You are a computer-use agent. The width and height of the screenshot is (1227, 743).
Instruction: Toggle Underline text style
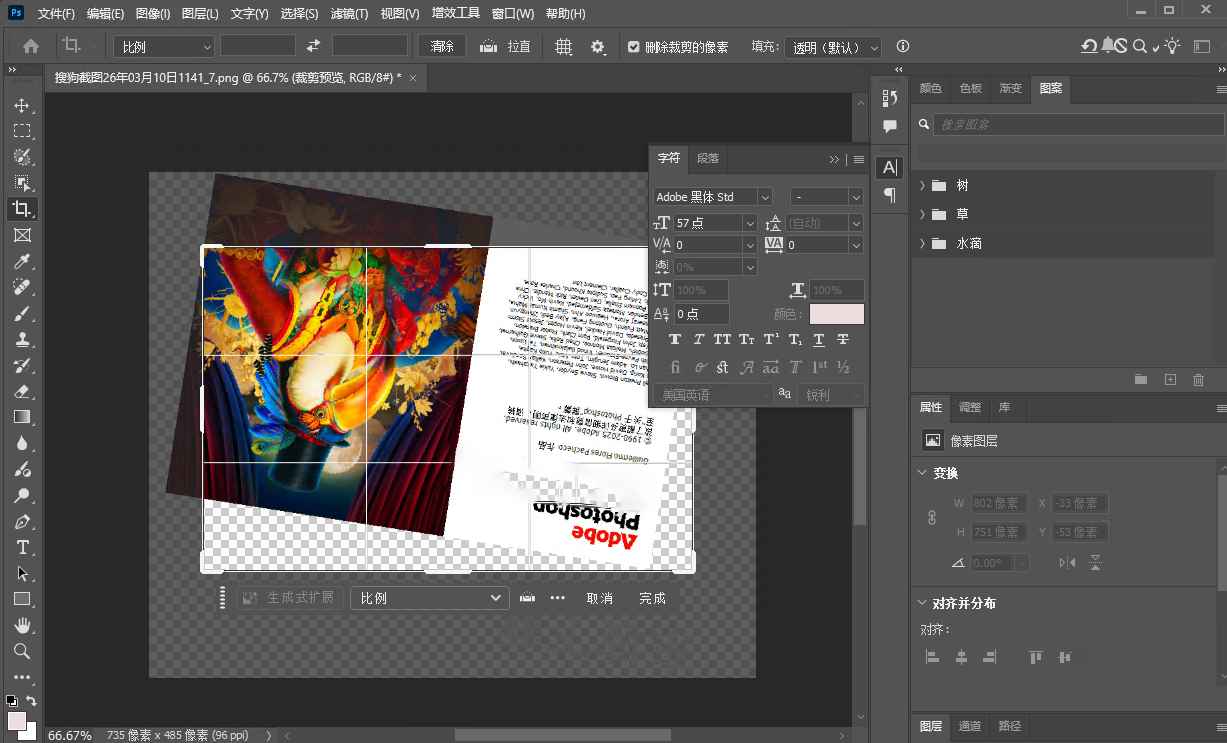(819, 340)
